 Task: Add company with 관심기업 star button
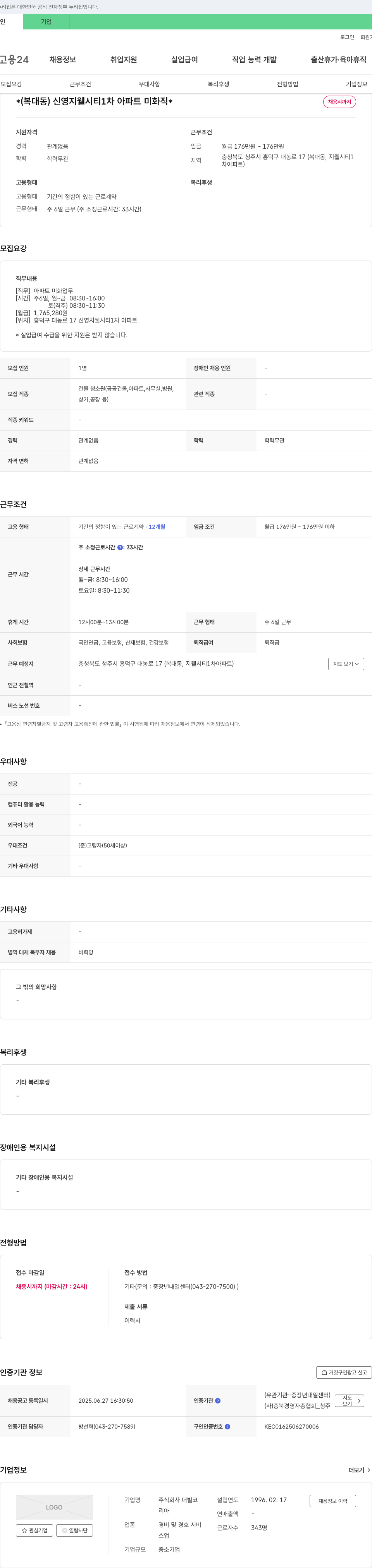tap(35, 1530)
